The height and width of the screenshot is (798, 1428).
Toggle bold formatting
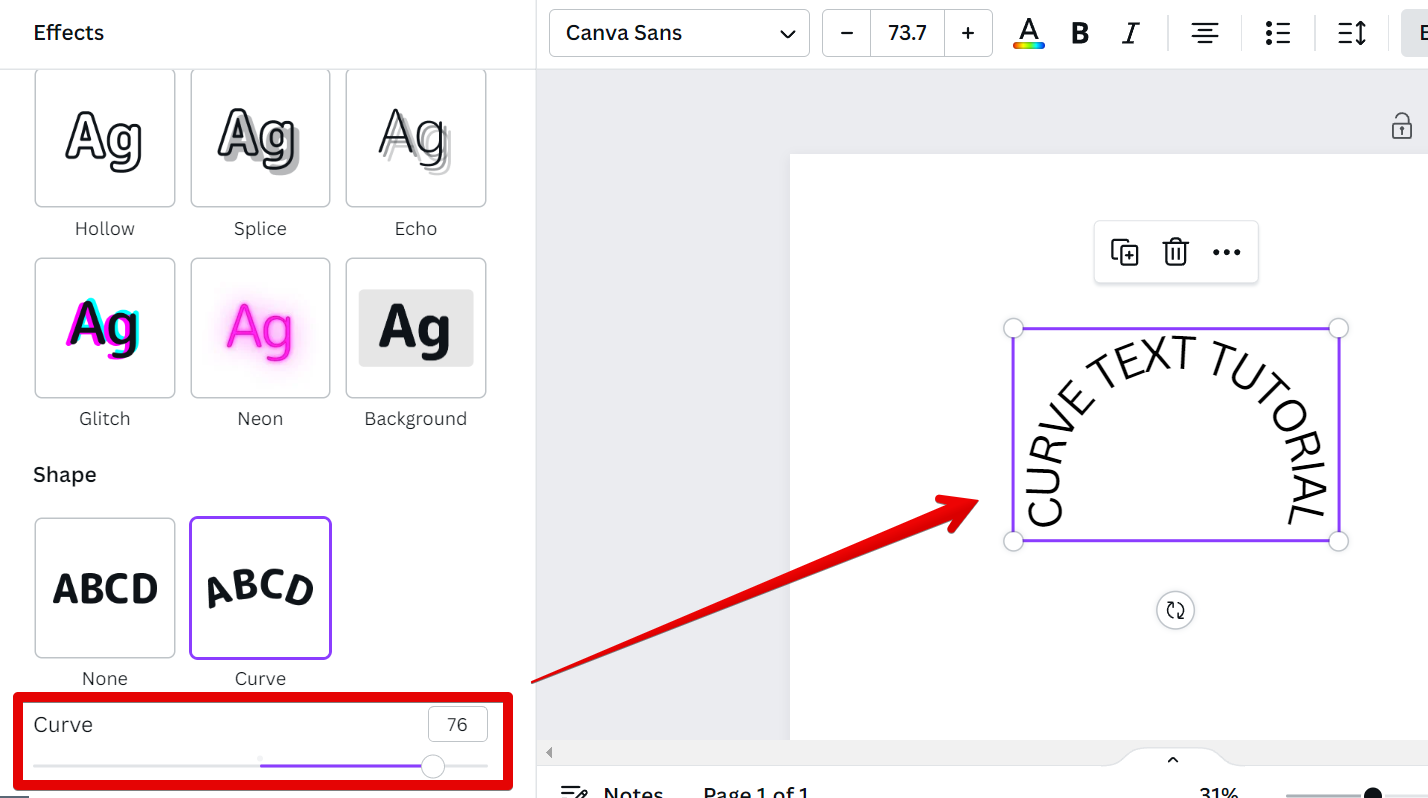pyautogui.click(x=1080, y=33)
